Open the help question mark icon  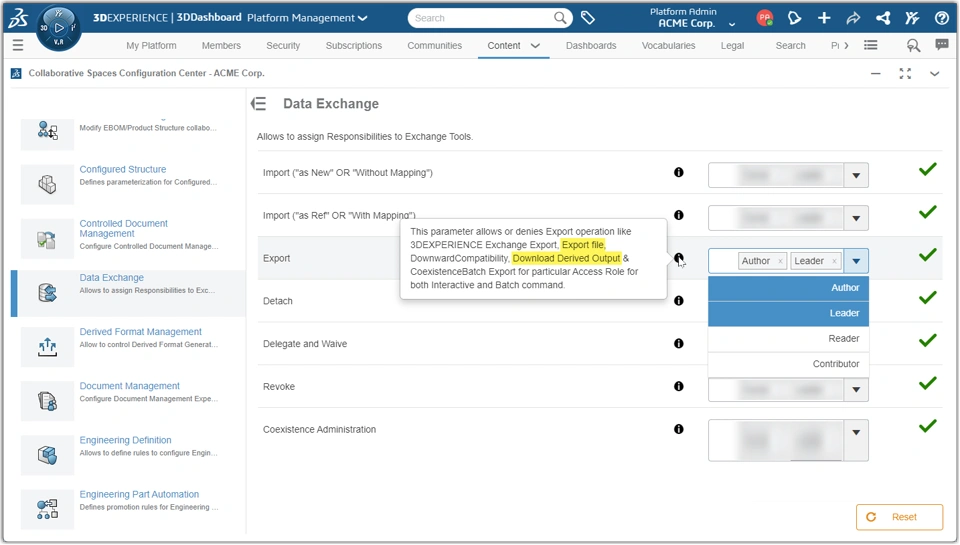pyautogui.click(x=942, y=18)
